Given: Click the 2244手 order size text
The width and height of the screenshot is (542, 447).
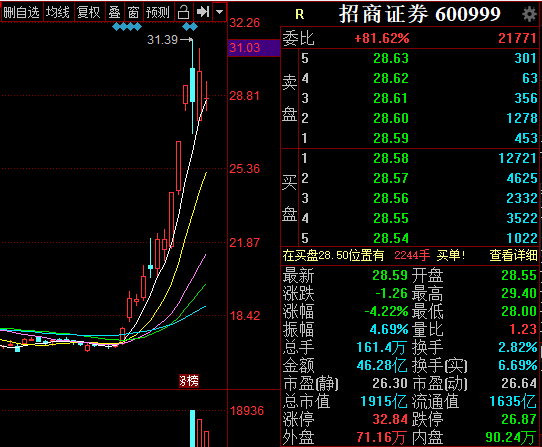Looking at the screenshot, I should (x=412, y=255).
